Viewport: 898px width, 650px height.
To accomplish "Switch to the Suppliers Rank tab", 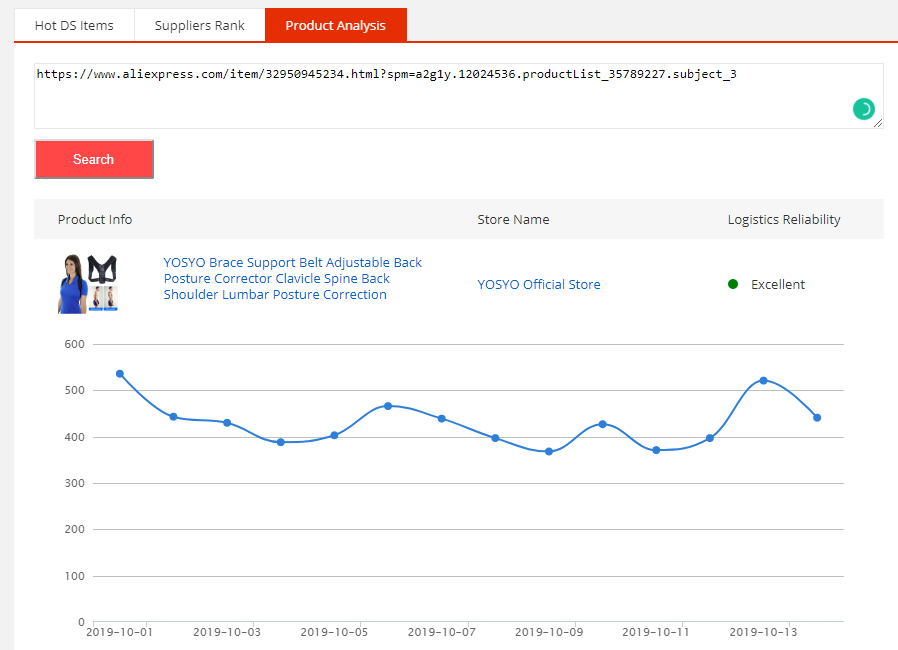I will pos(199,25).
